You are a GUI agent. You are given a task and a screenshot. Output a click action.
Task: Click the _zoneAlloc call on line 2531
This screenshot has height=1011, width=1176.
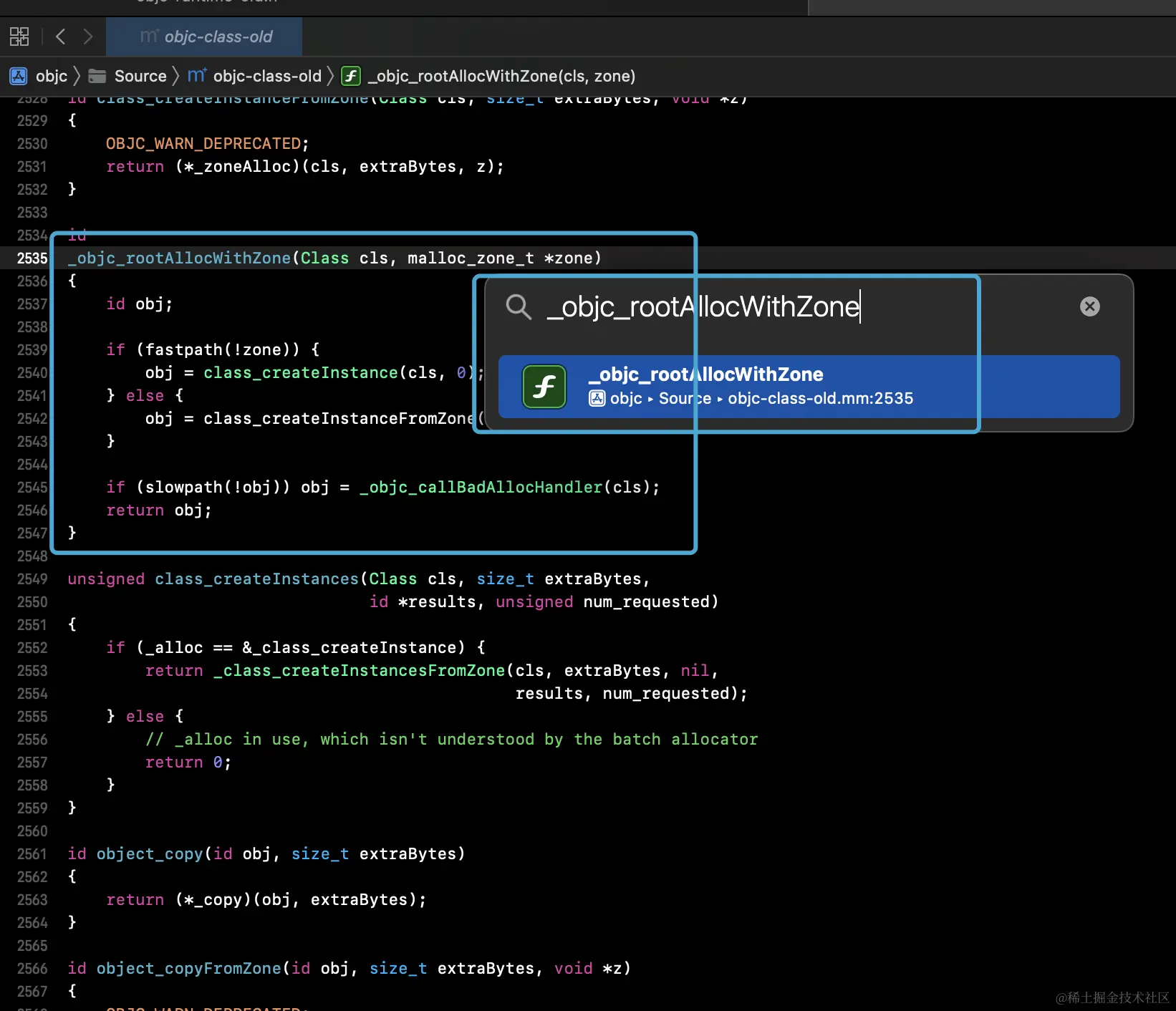click(x=243, y=167)
